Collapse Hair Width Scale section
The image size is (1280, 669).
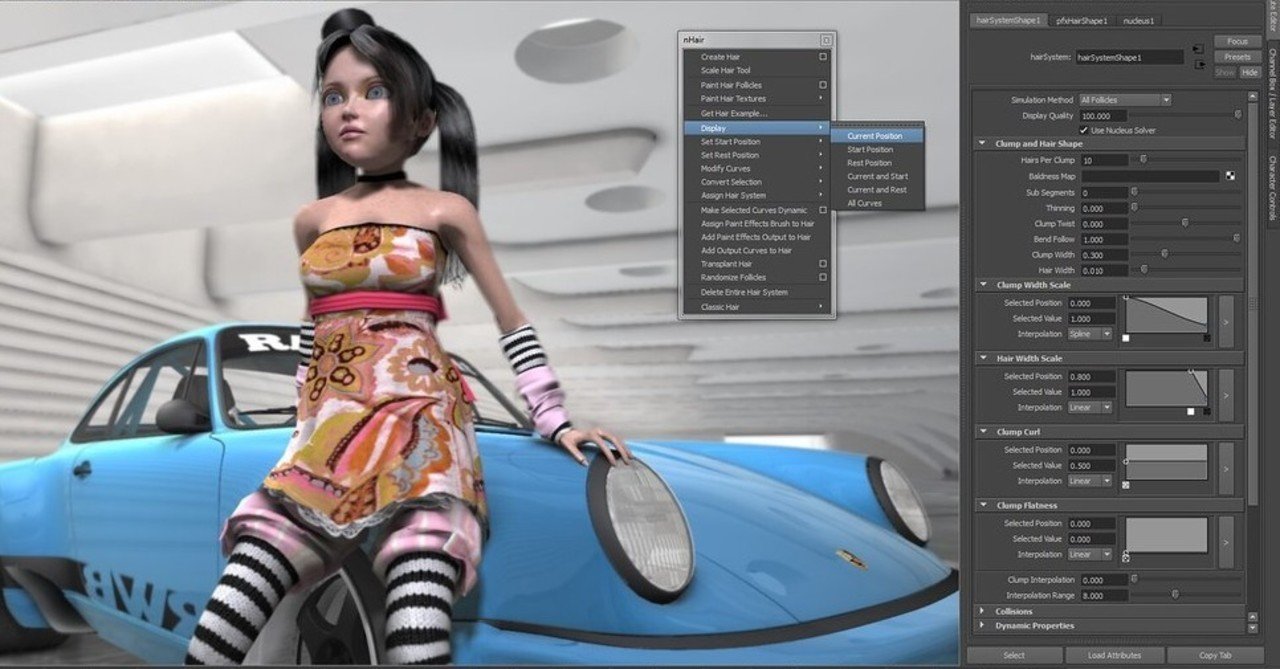tap(982, 358)
